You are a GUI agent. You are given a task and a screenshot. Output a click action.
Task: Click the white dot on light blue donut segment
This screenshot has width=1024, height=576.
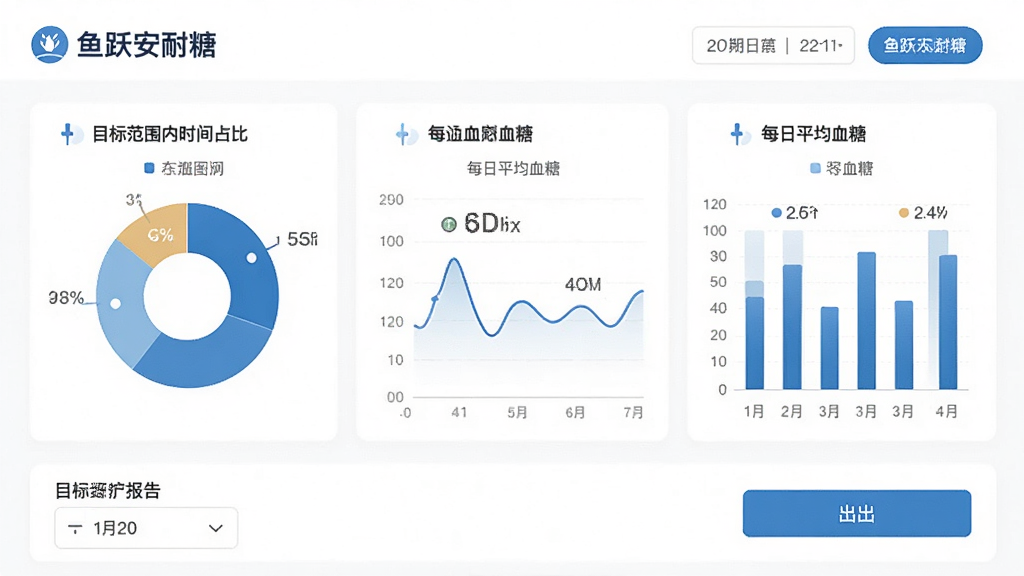click(x=116, y=304)
